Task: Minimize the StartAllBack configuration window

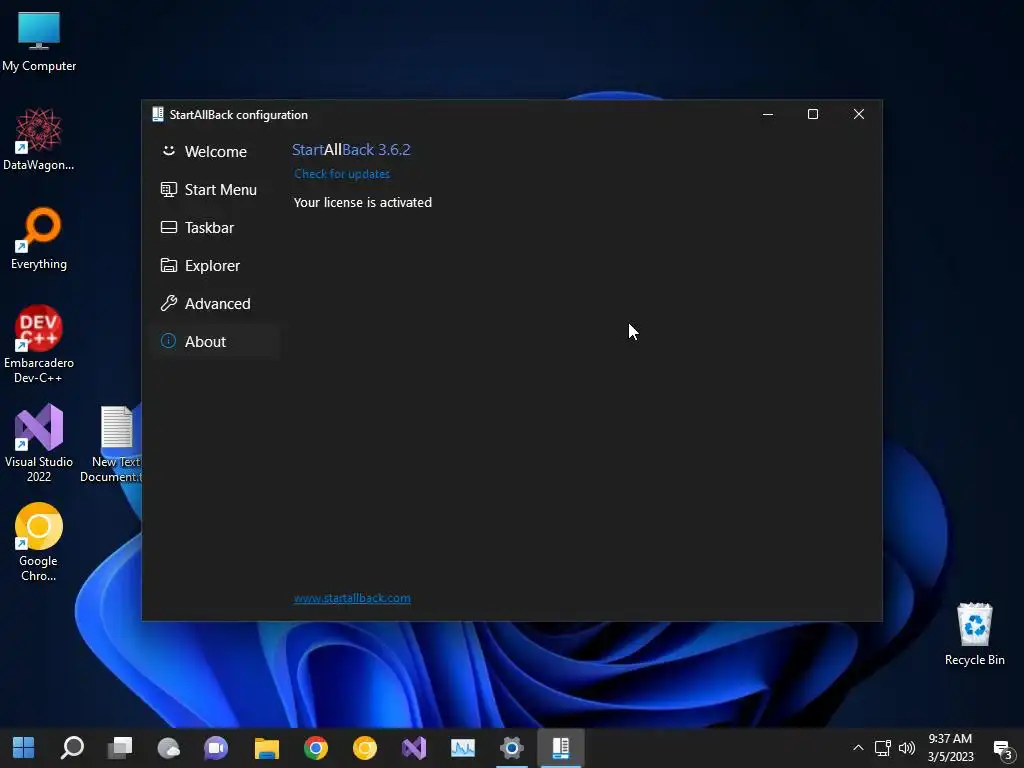Action: pos(768,114)
